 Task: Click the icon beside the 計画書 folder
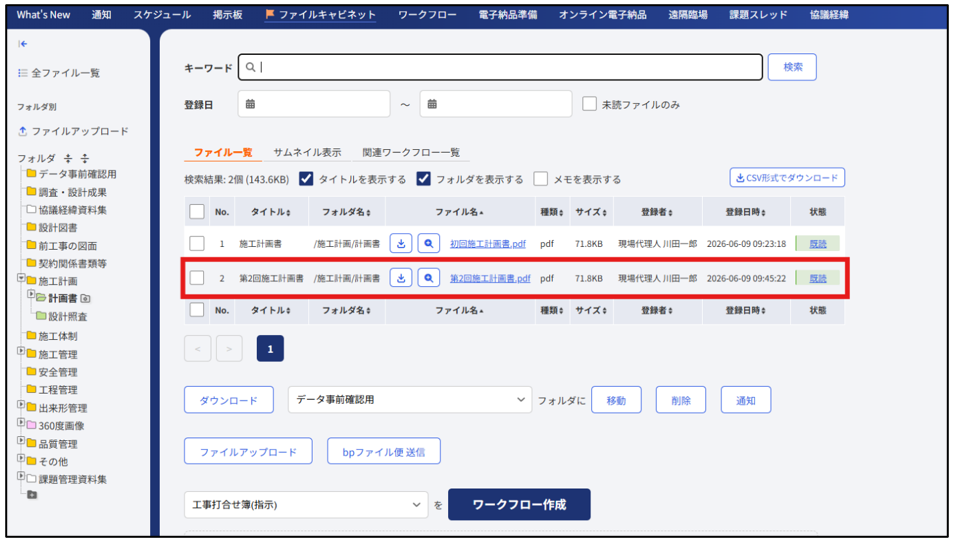click(85, 299)
